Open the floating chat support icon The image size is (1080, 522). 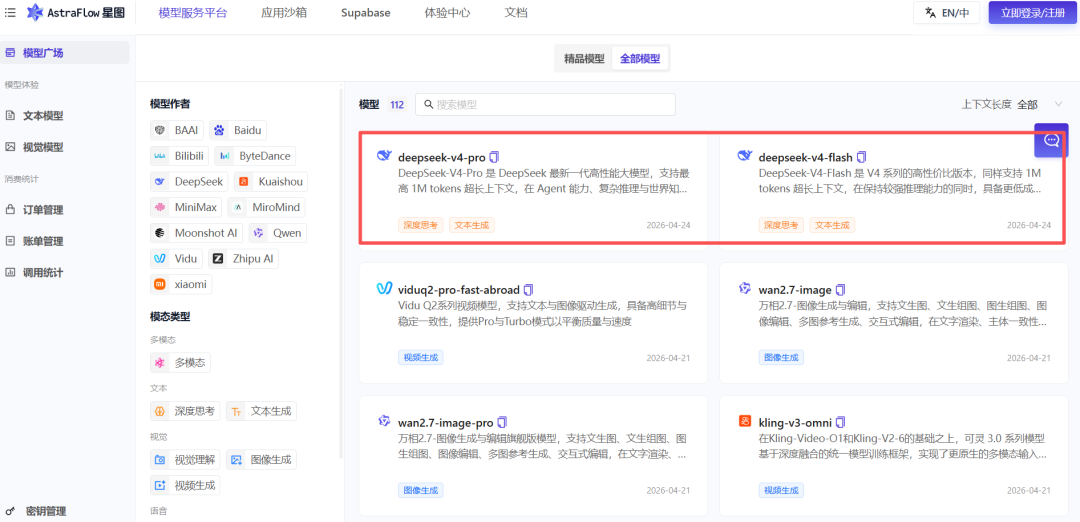[x=1051, y=140]
